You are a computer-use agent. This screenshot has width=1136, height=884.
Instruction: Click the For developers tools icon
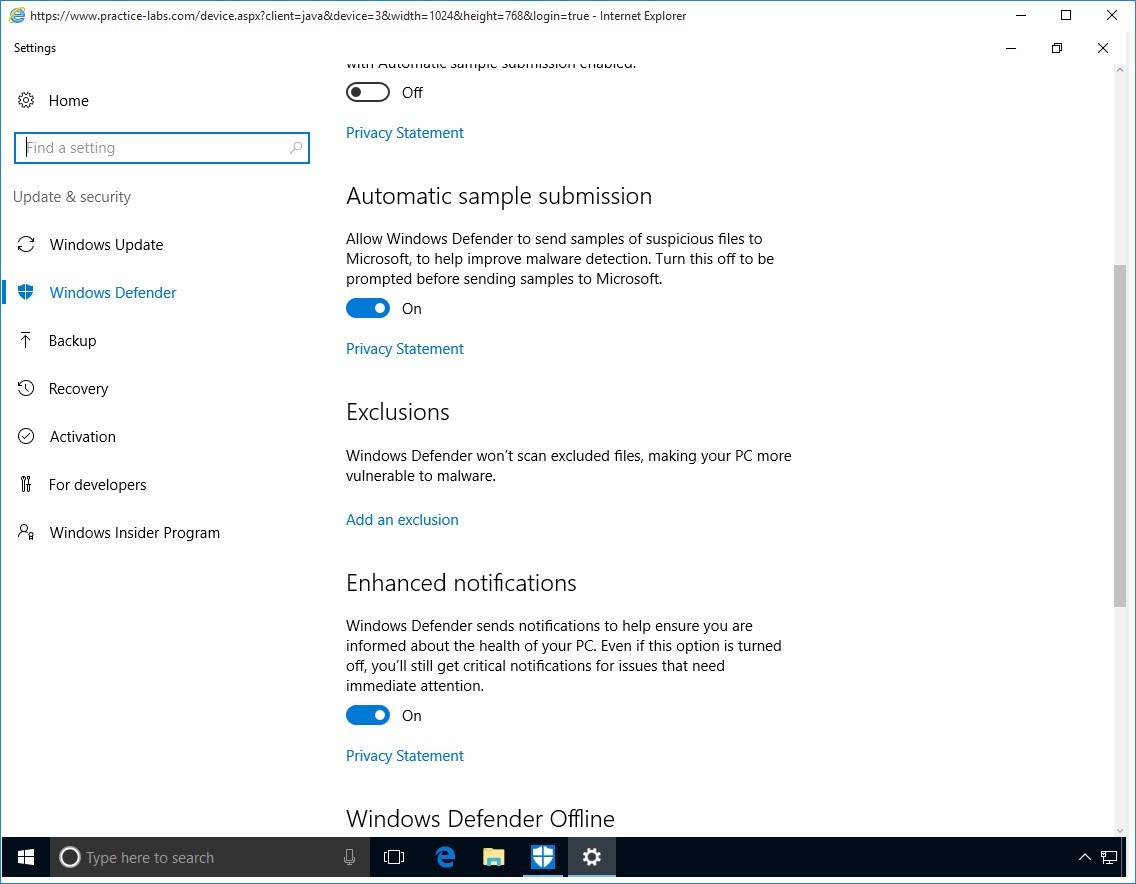tap(26, 483)
